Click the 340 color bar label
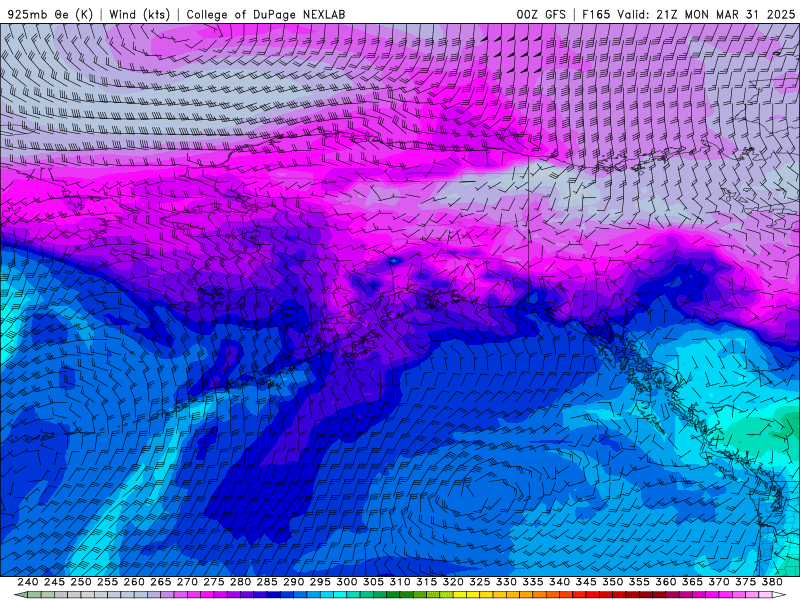800x600 pixels. click(559, 582)
